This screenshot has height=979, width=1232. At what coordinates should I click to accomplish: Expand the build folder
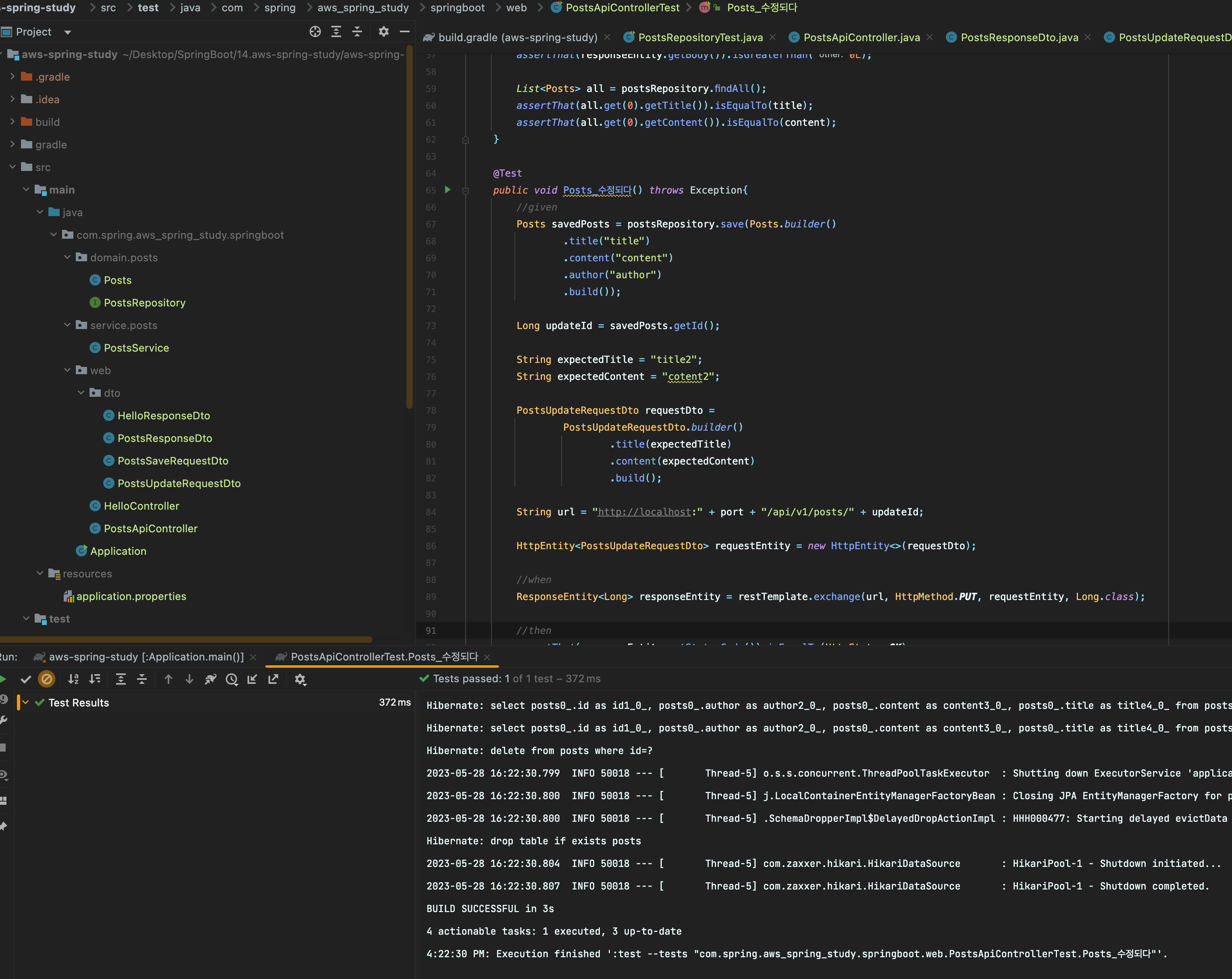12,122
